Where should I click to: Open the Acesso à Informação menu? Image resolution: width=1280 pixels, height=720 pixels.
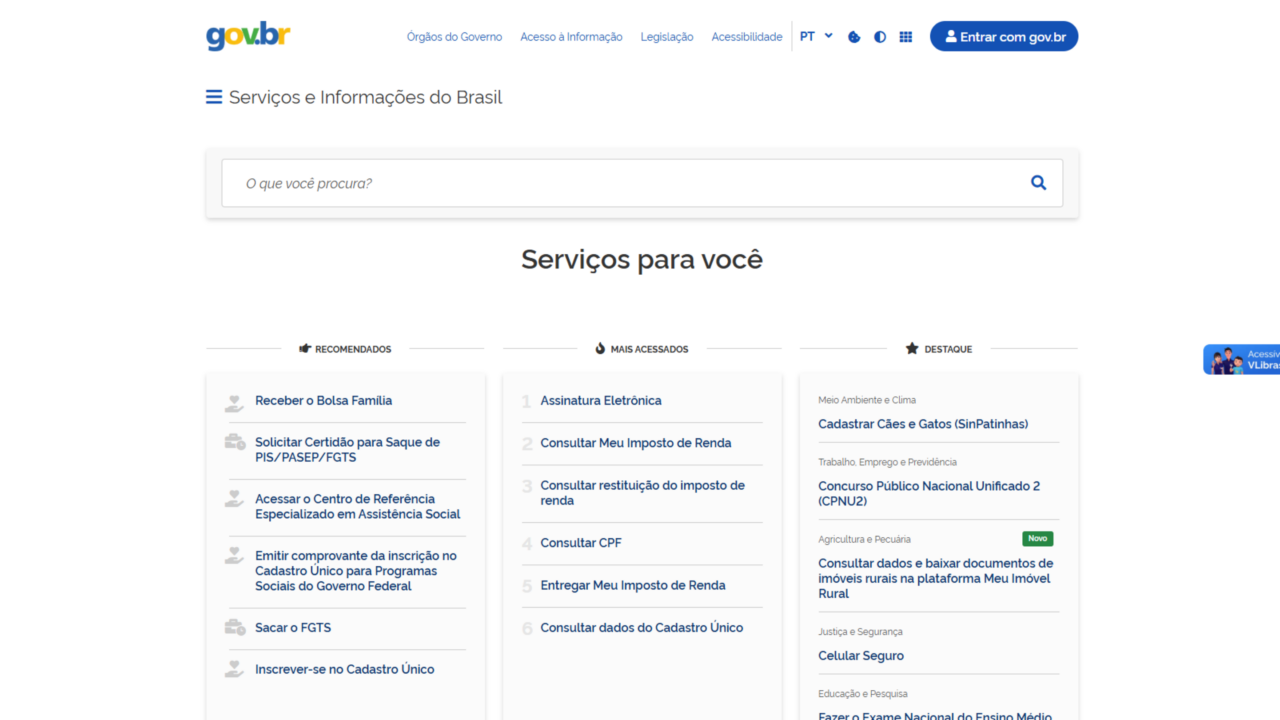(x=571, y=36)
